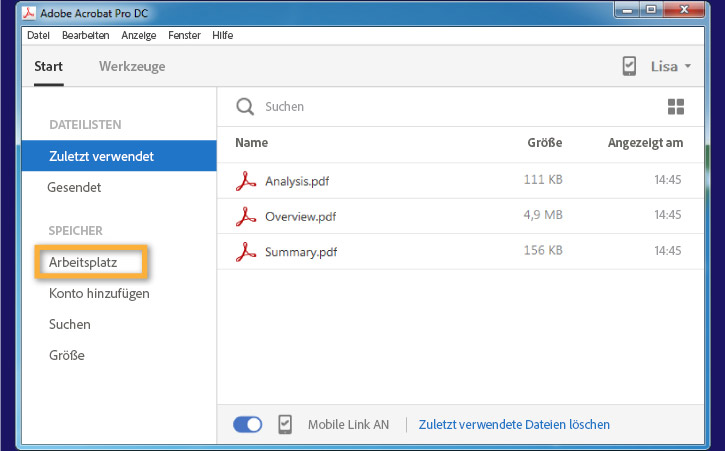Click the search magnifier icon
Image resolution: width=725 pixels, height=451 pixels.
click(x=245, y=106)
